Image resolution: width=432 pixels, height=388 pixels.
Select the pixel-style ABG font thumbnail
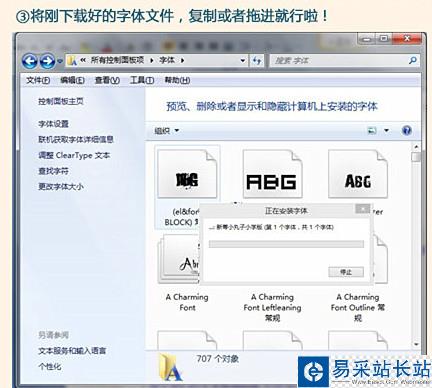click(x=272, y=173)
